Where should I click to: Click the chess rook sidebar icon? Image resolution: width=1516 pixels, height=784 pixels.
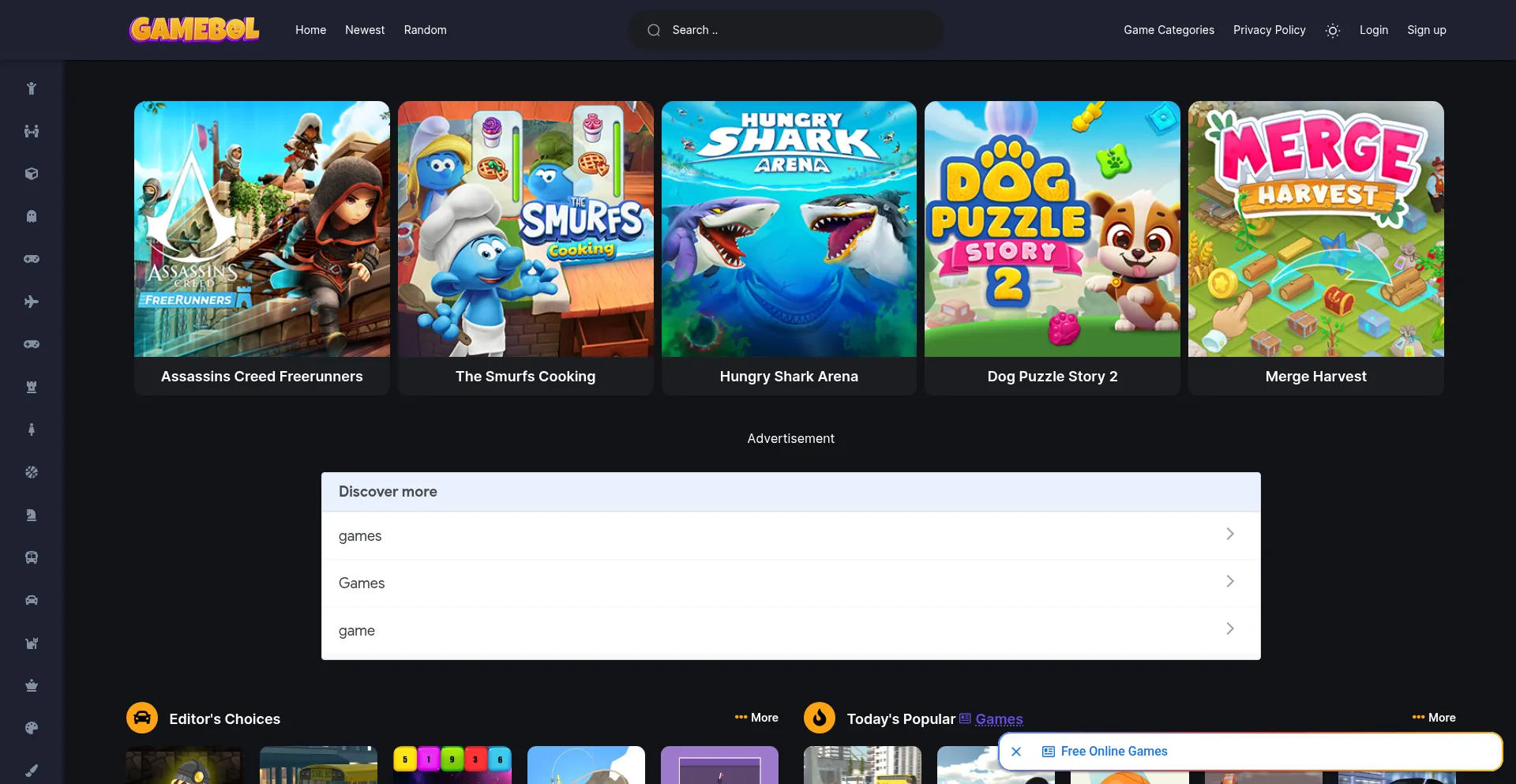click(x=32, y=387)
